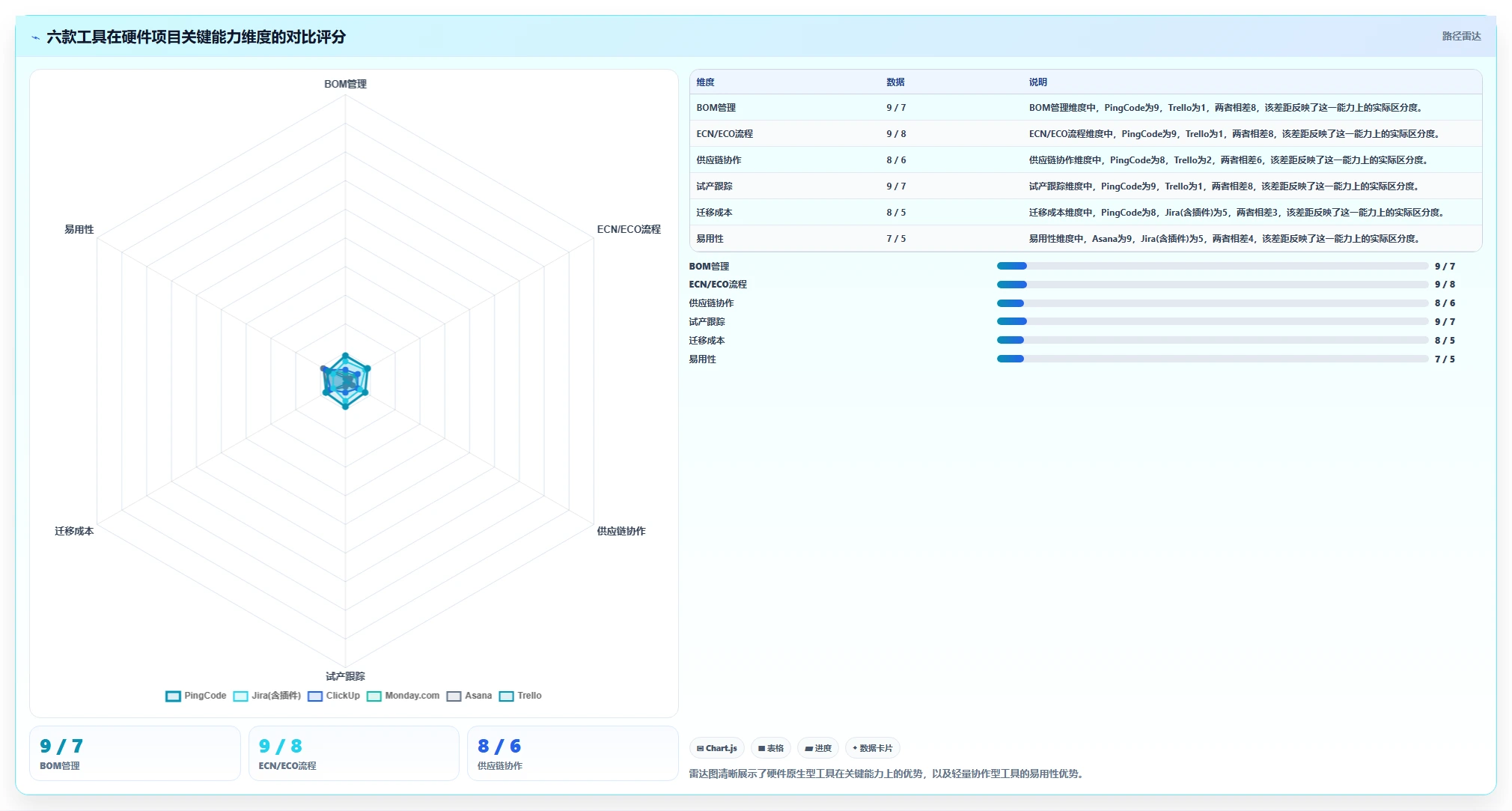Click the 供应链协作 radar axis label
This screenshot has width=1512, height=811.
tap(621, 531)
